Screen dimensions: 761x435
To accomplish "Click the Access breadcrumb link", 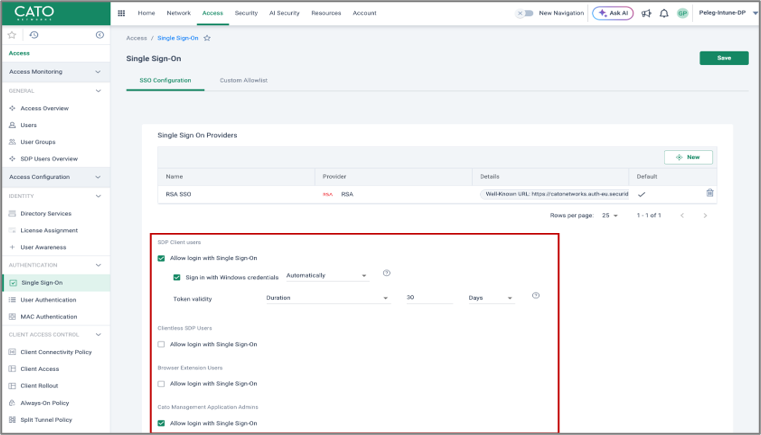I will [136, 38].
